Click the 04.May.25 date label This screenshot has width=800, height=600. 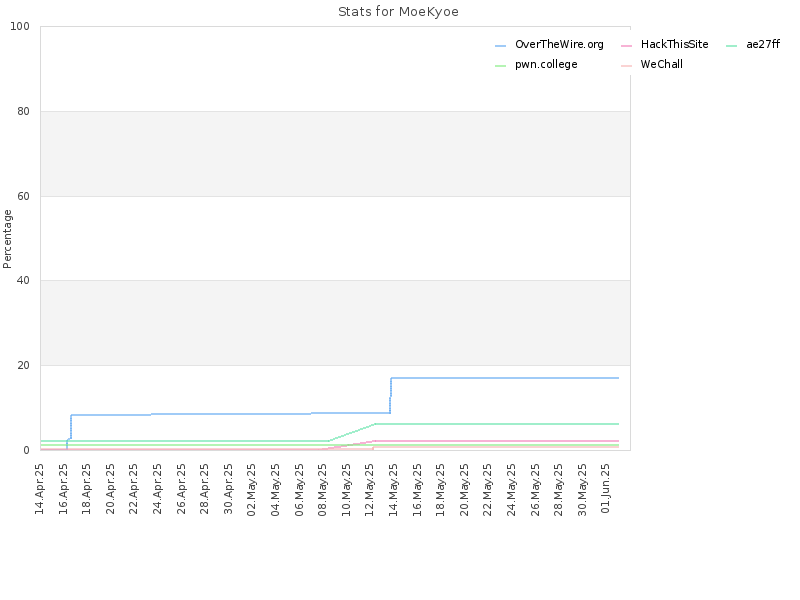tap(276, 490)
